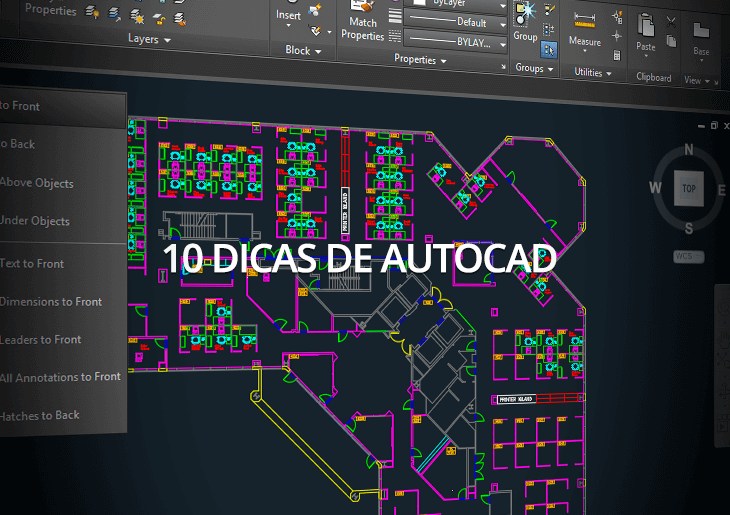730x515 pixels.
Task: Click the vertical PRINTER ISLAND label in drawing
Action: pyautogui.click(x=345, y=210)
